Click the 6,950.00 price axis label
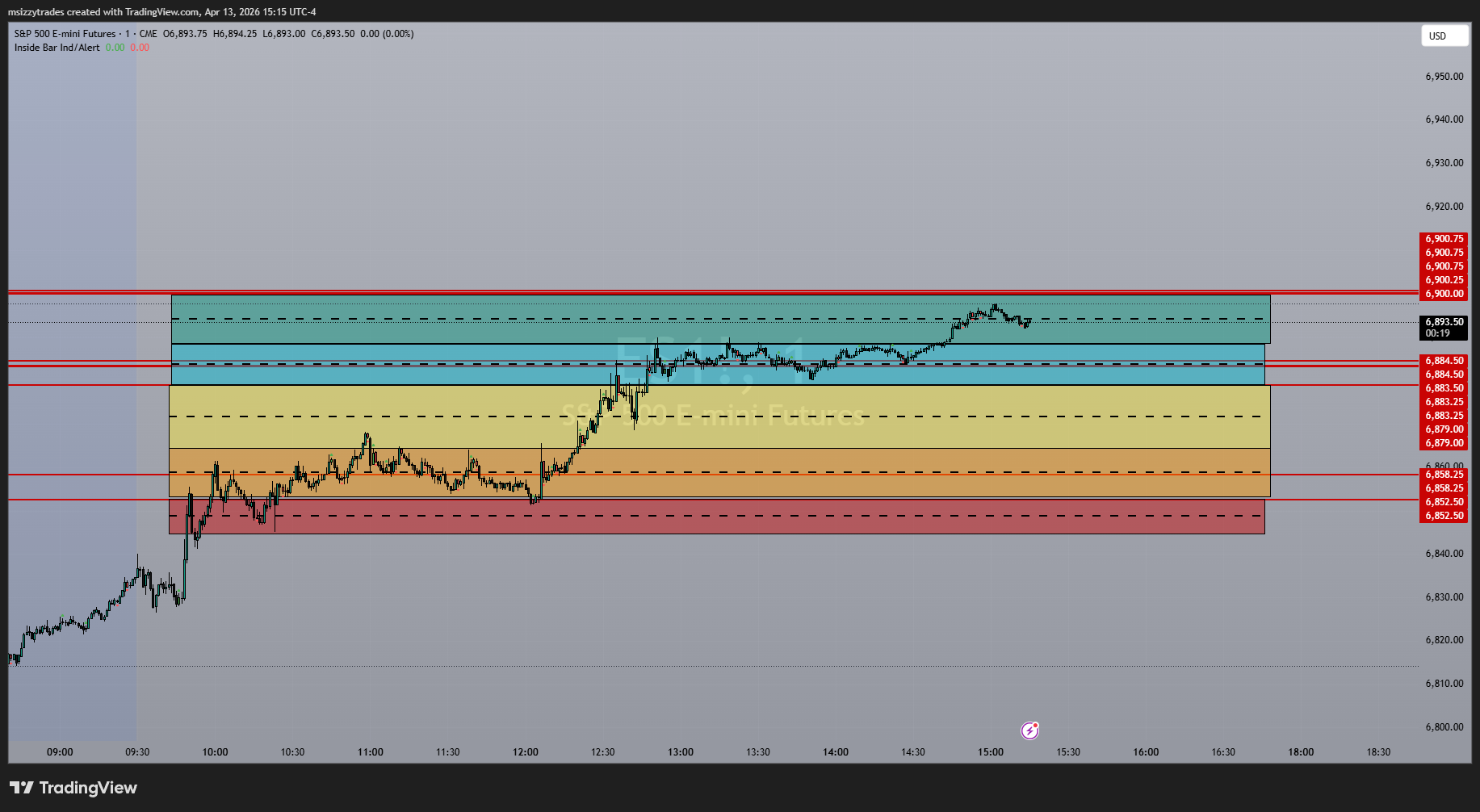Viewport: 1480px width, 812px height. (x=1444, y=77)
